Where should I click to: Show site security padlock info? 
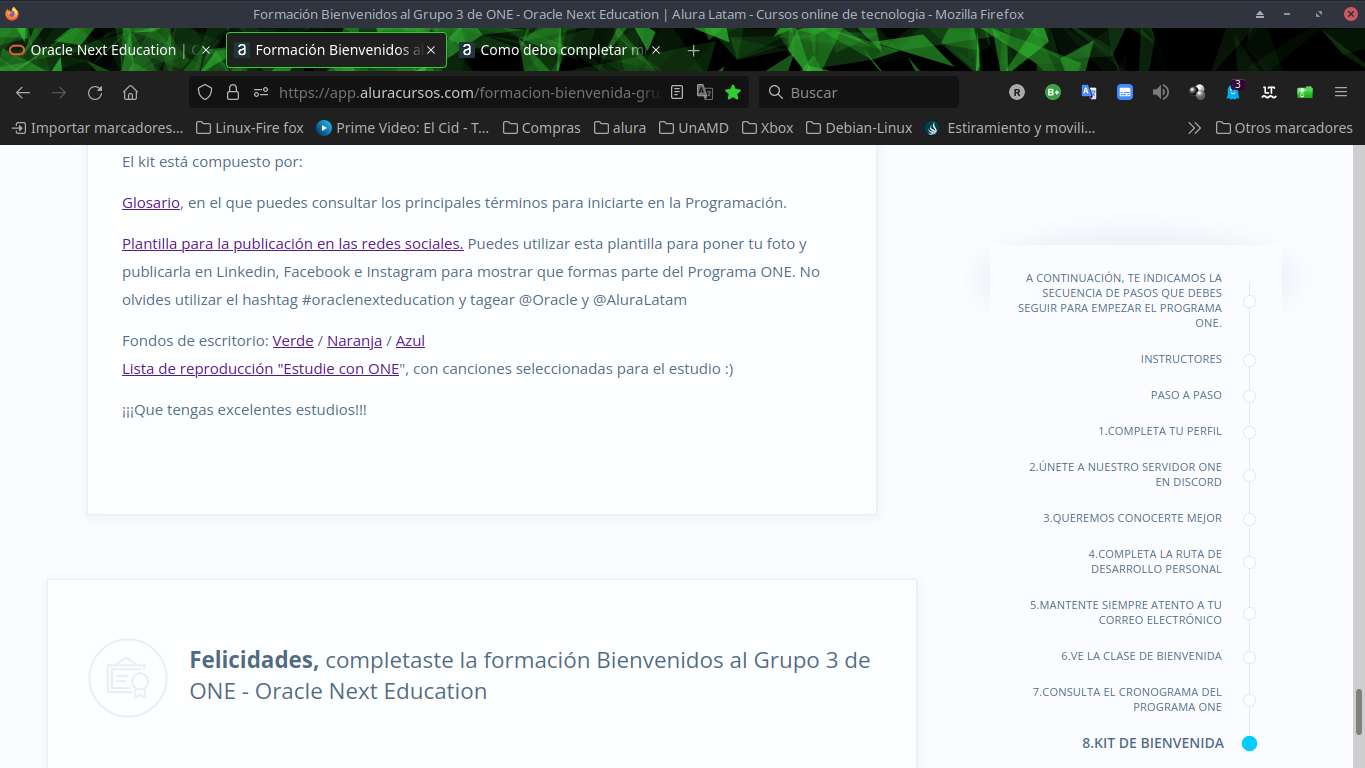tap(233, 92)
